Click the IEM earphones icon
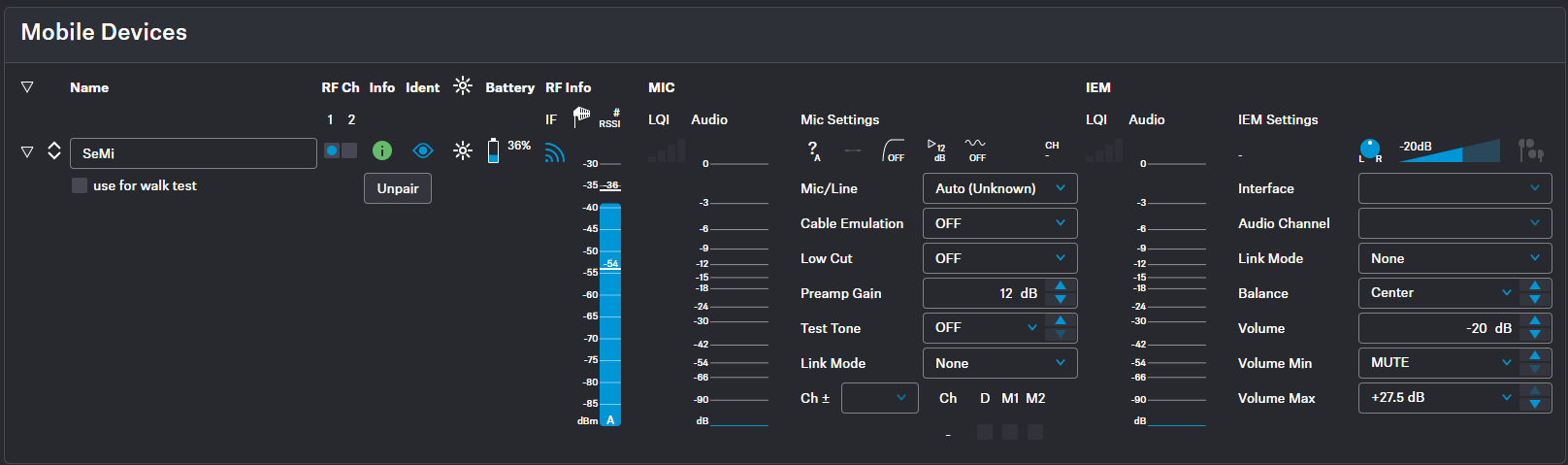 (x=1530, y=149)
